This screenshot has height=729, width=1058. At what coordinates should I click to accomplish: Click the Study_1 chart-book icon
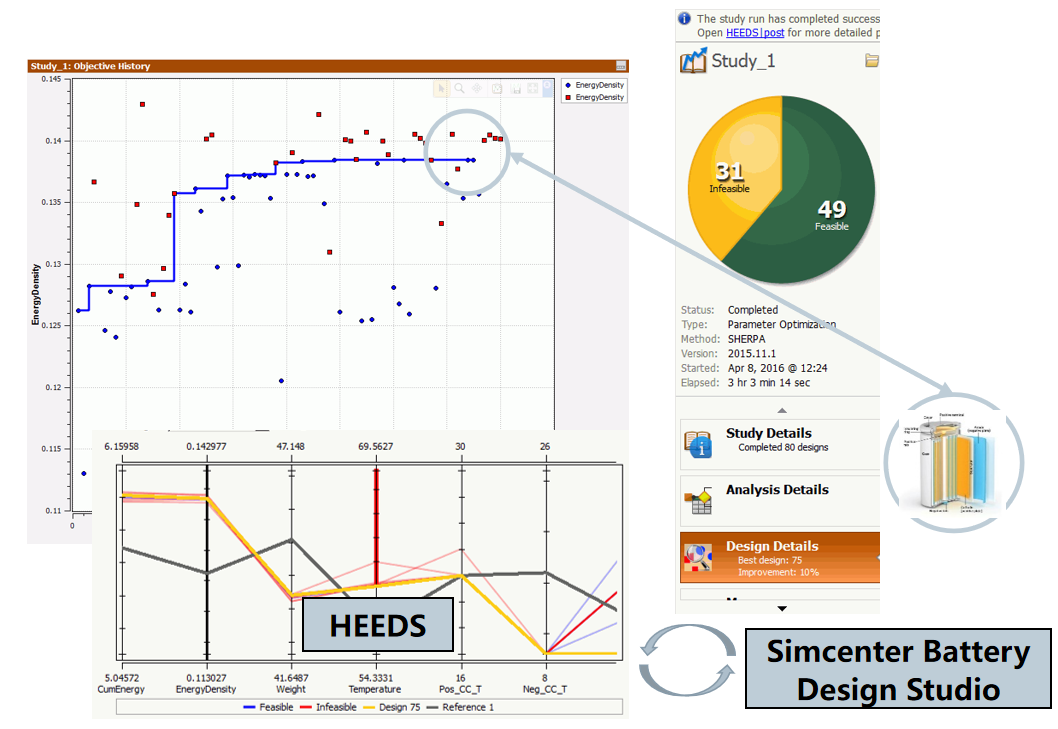coord(694,61)
